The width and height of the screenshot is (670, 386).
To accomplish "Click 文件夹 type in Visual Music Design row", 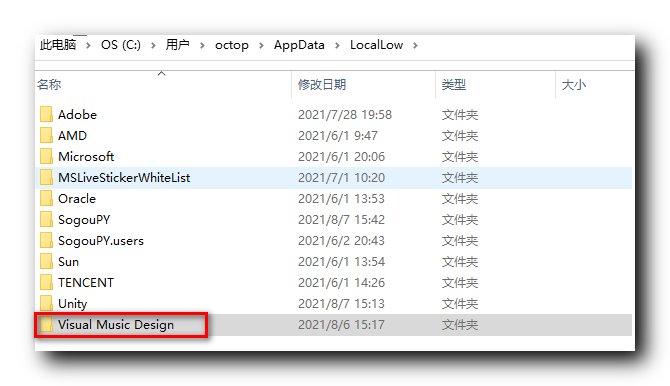I will [460, 324].
